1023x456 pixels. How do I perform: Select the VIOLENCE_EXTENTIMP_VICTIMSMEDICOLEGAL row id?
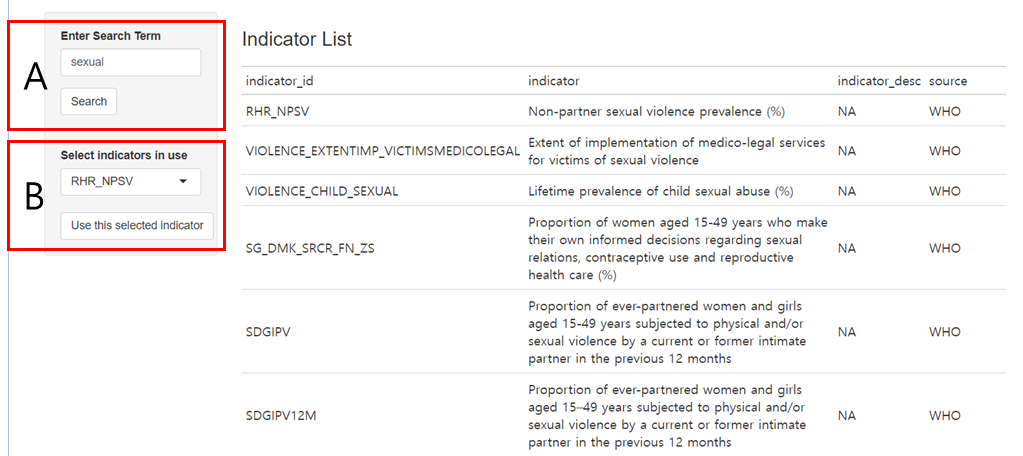(383, 151)
